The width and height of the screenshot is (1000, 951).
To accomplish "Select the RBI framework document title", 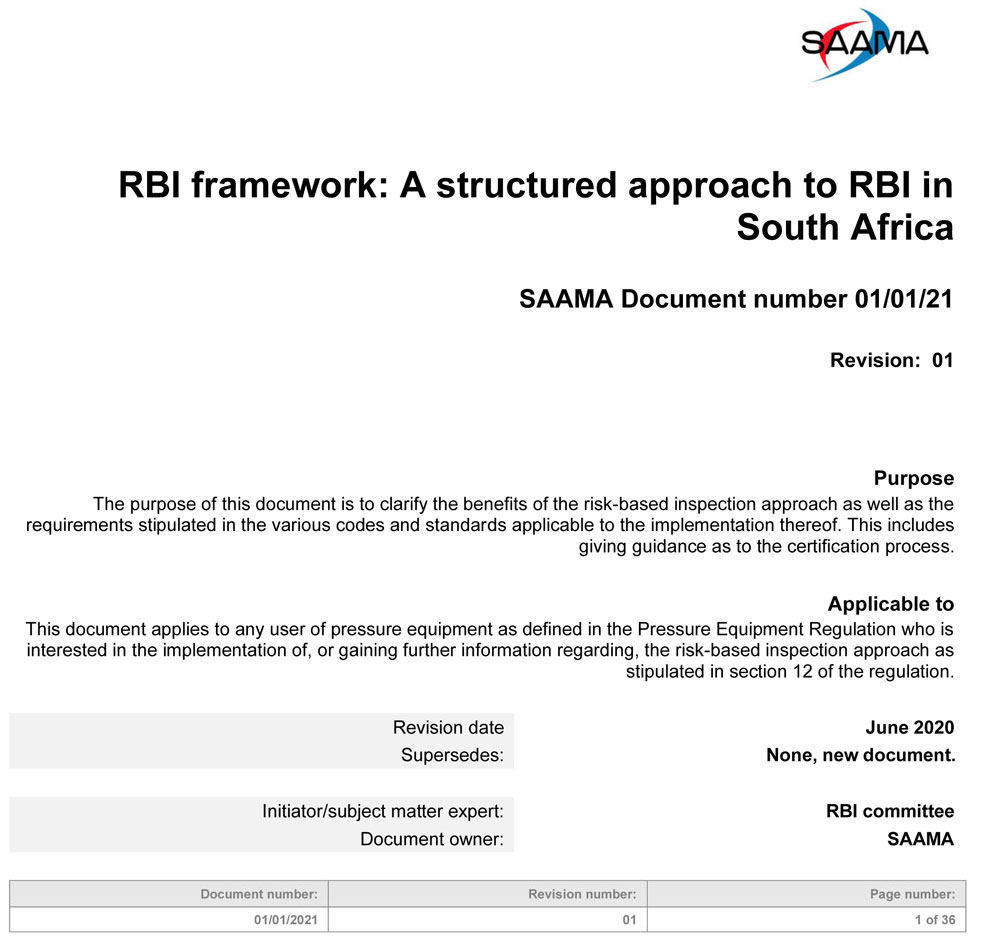I will (x=536, y=205).
